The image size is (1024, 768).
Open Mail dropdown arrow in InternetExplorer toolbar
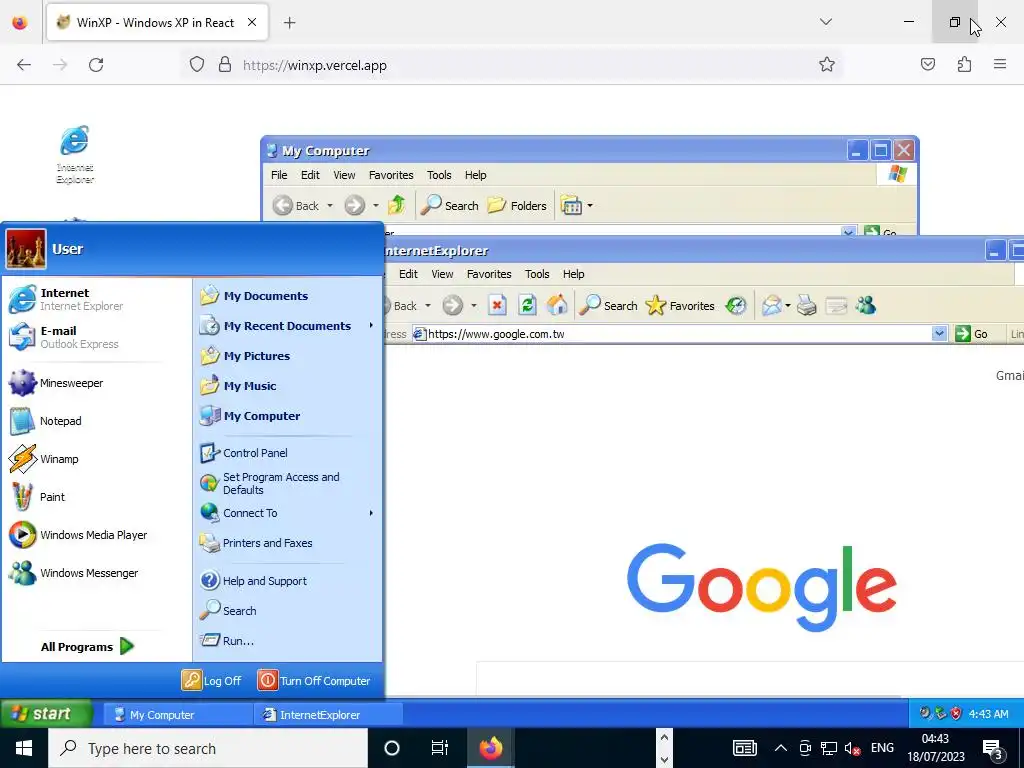[788, 306]
